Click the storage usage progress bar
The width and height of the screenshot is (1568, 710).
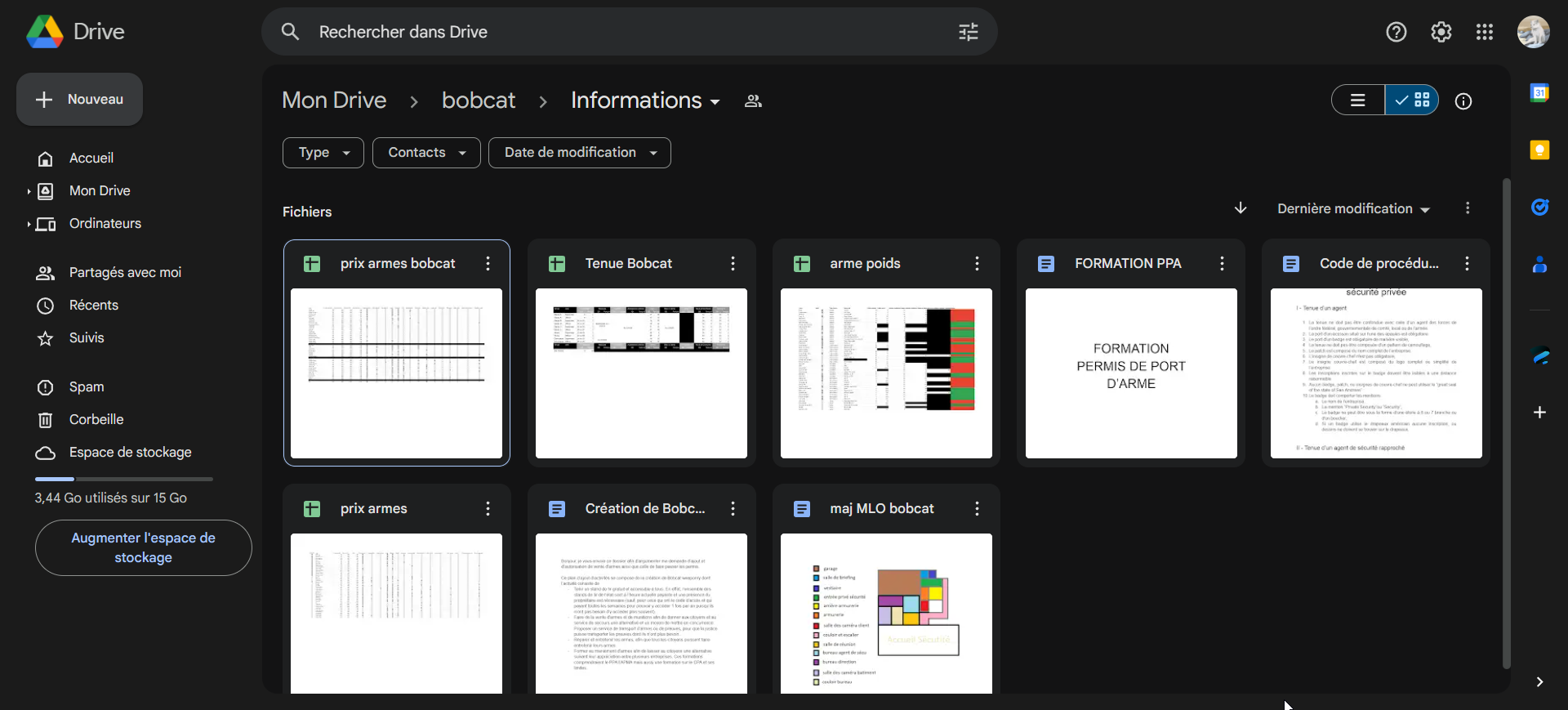click(123, 479)
